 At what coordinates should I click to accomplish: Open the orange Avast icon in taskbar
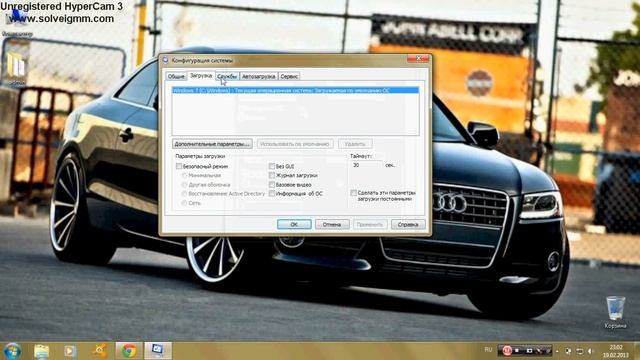click(x=99, y=351)
